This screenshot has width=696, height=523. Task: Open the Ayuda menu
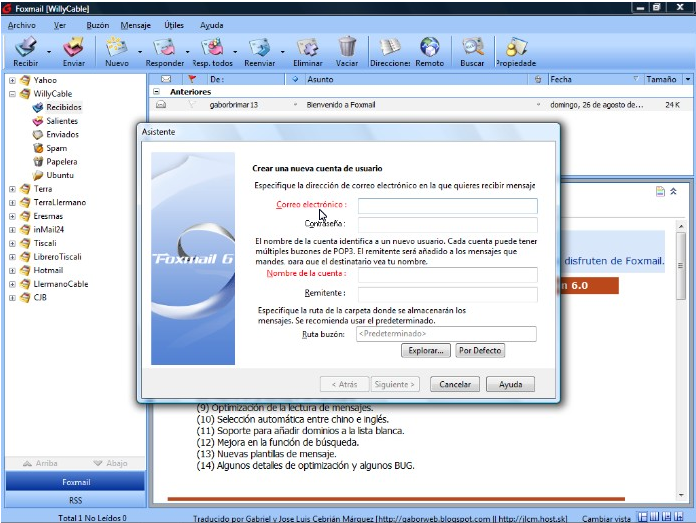[x=211, y=25]
